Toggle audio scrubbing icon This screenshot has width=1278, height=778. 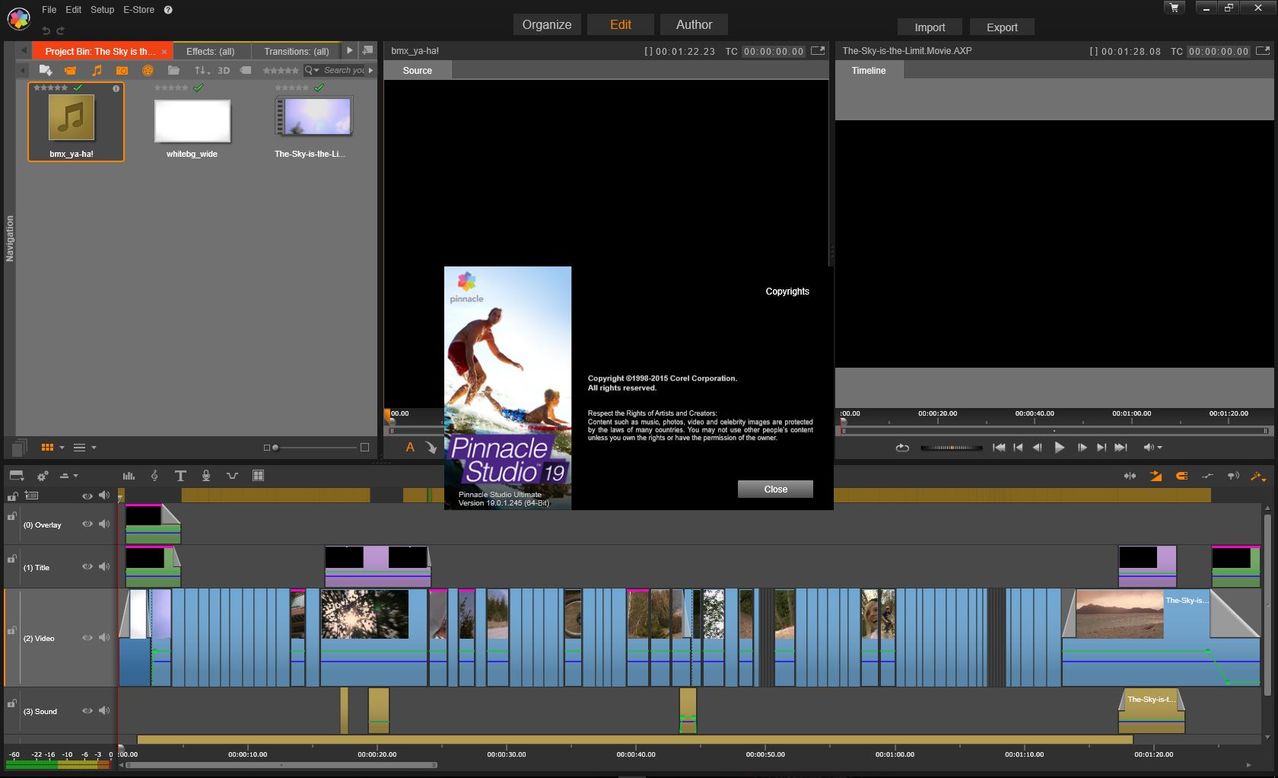tap(1233, 476)
